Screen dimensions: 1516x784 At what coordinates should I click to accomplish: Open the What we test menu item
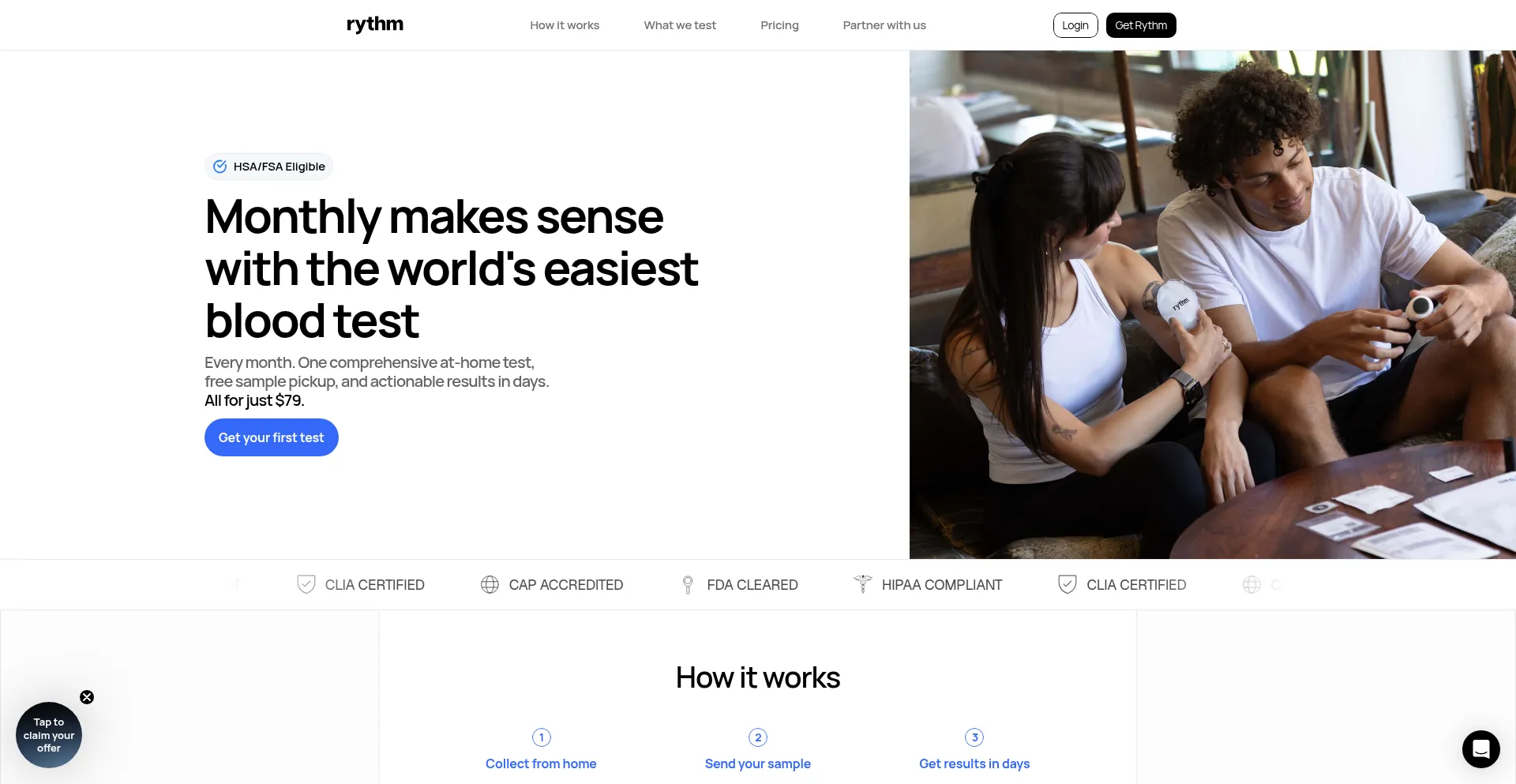[x=680, y=25]
